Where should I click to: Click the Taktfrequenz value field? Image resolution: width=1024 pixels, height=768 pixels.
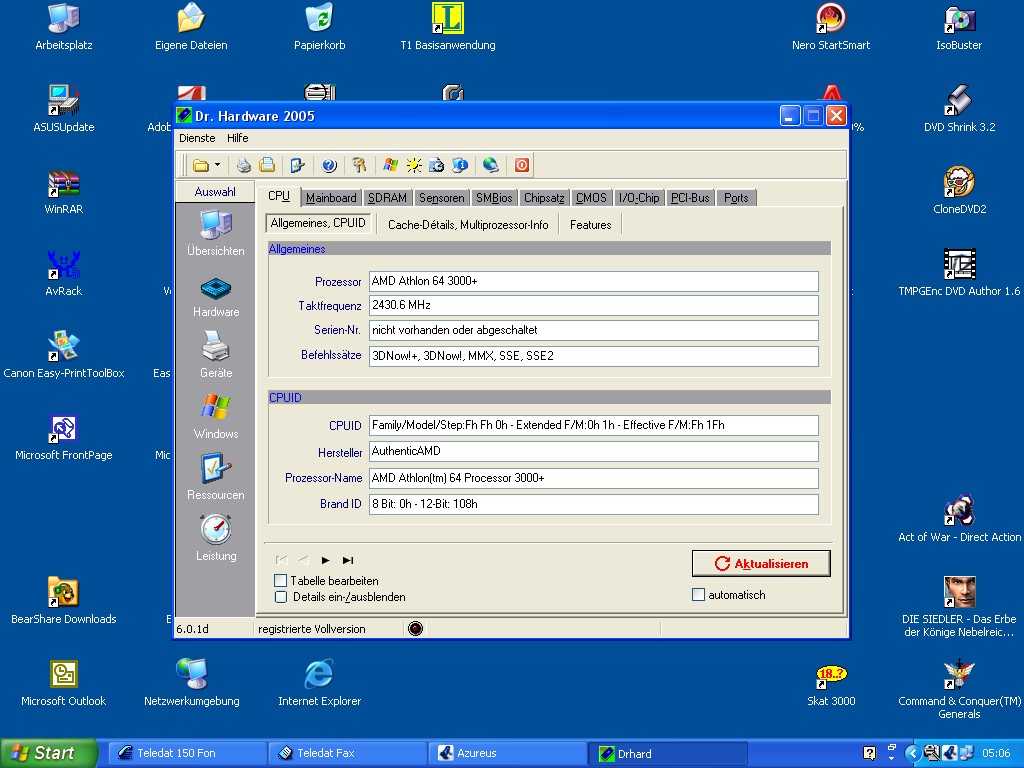(x=594, y=305)
